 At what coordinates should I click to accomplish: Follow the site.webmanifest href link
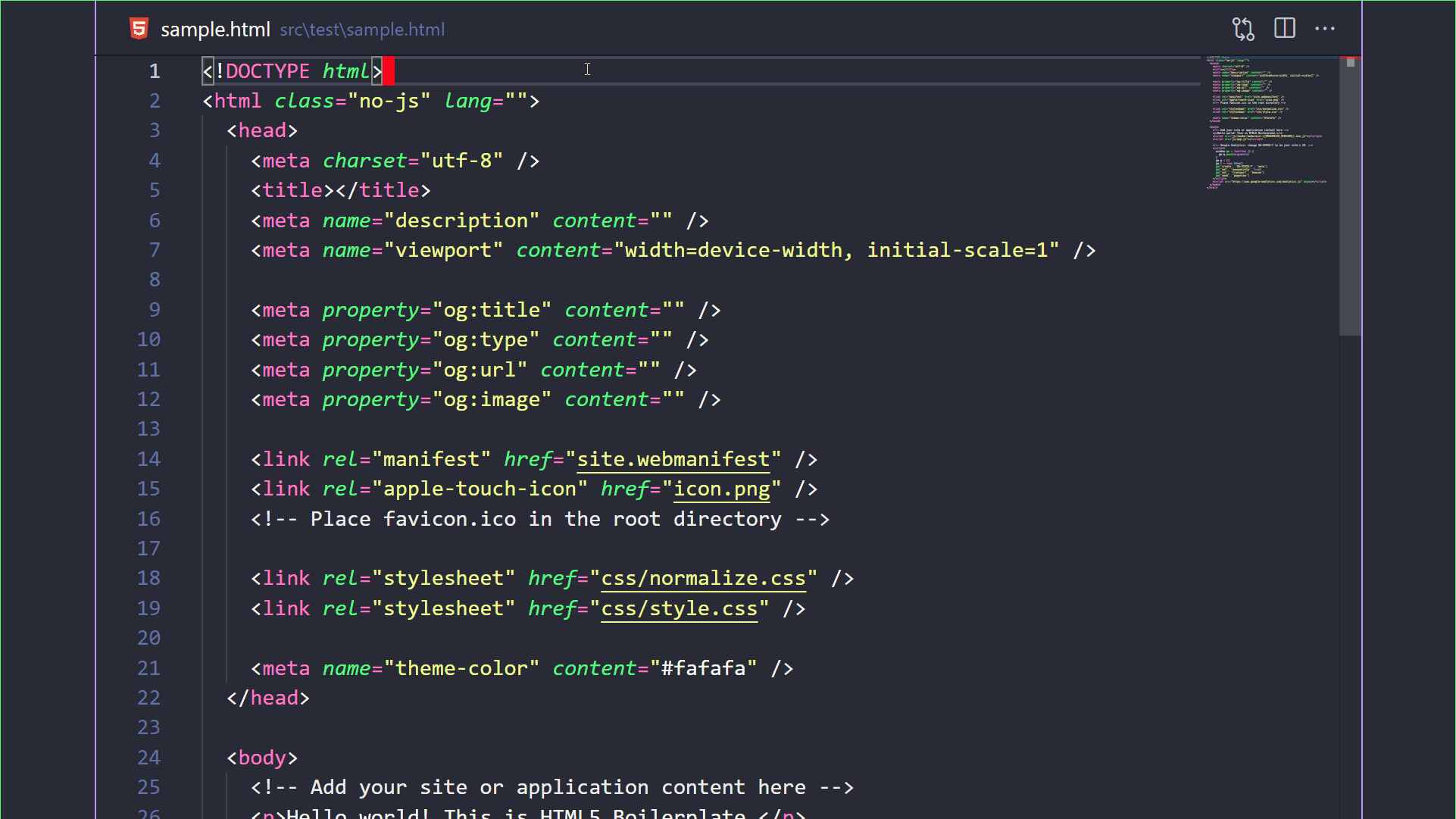pos(673,459)
